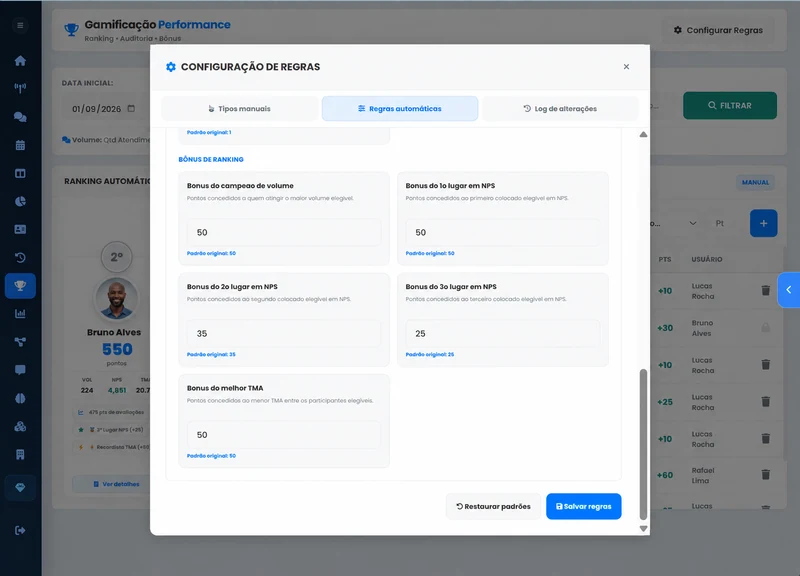Image resolution: width=800 pixels, height=576 pixels.
Task: Delete the +60 Rafael Lima entry
Action: pyautogui.click(x=765, y=475)
